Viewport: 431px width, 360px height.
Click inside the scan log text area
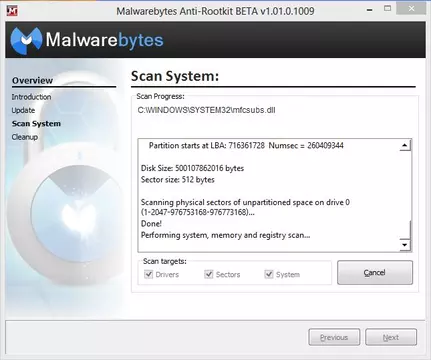(x=269, y=195)
